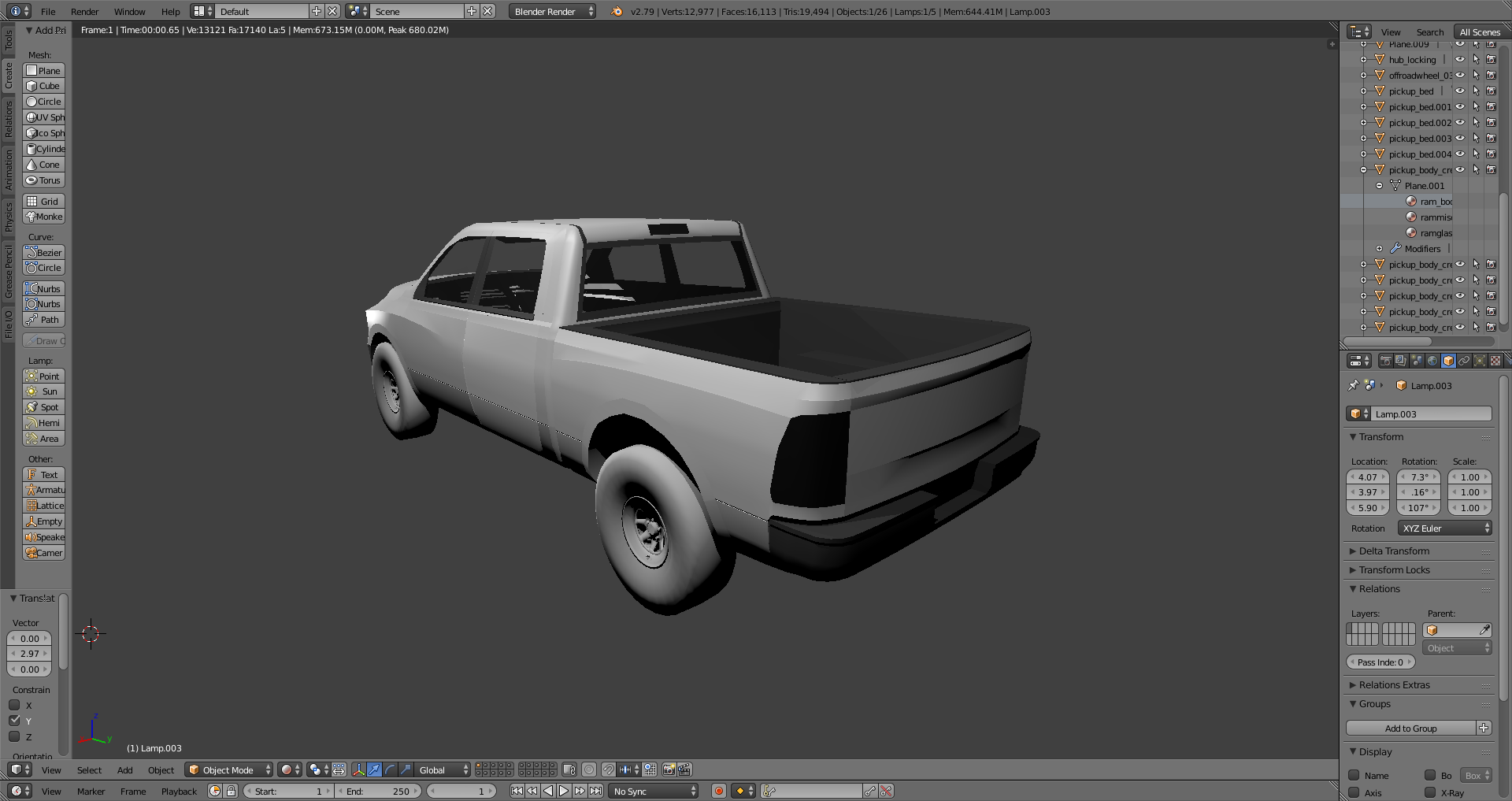Open the Window menu

pos(129,11)
